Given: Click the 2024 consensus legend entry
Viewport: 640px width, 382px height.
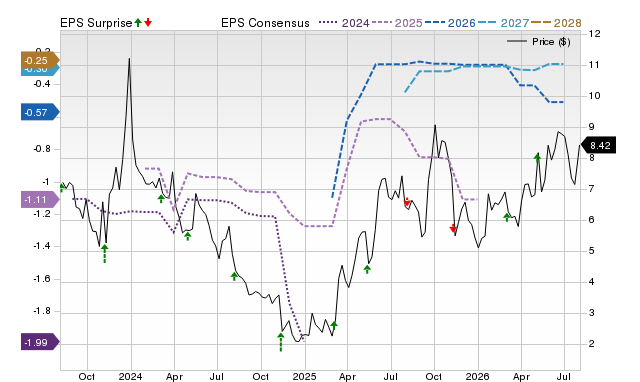Looking at the screenshot, I should 344,23.
